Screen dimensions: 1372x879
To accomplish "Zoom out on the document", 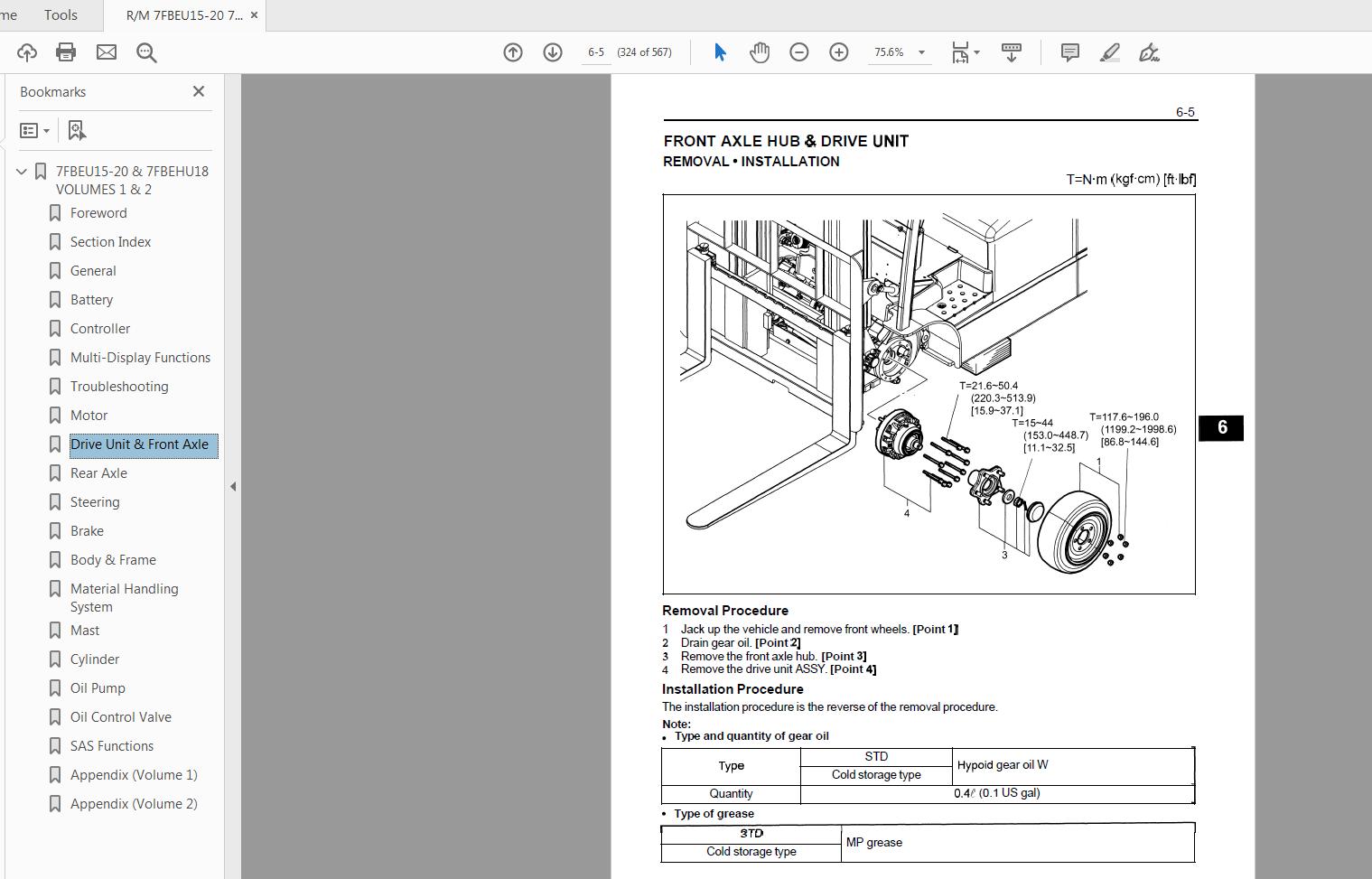I will click(x=798, y=52).
